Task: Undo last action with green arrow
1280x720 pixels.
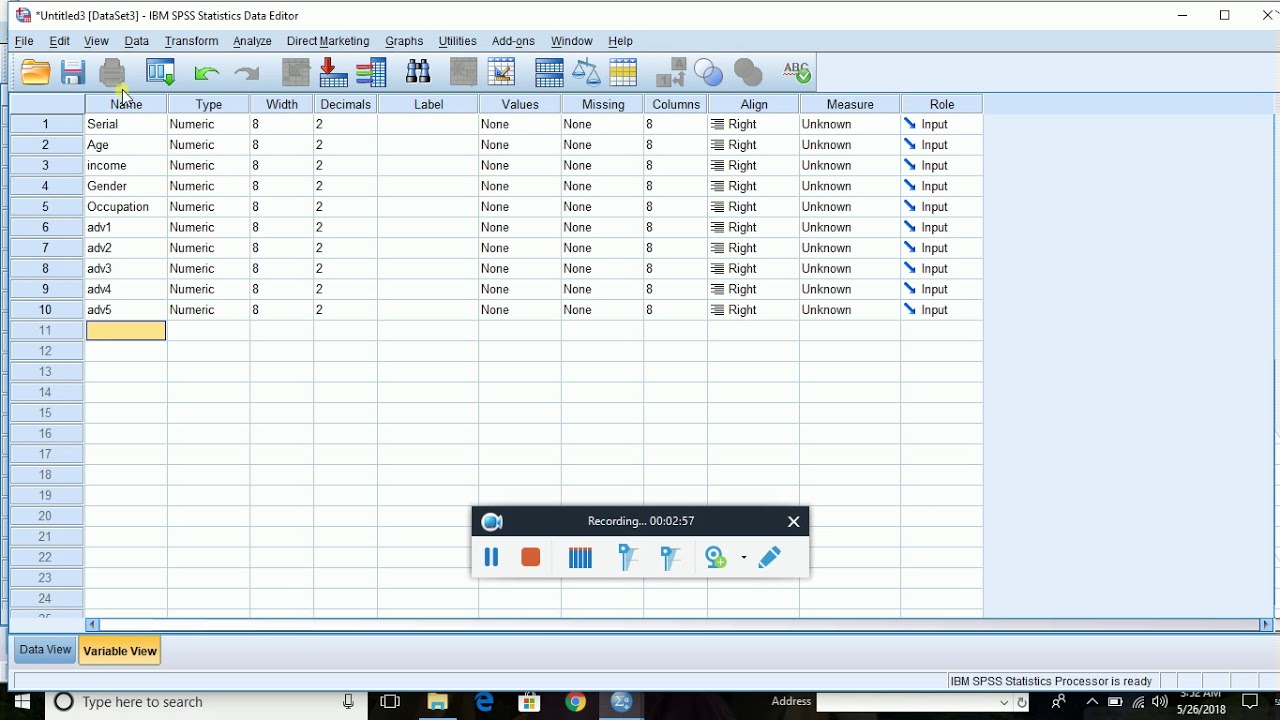Action: click(x=207, y=73)
